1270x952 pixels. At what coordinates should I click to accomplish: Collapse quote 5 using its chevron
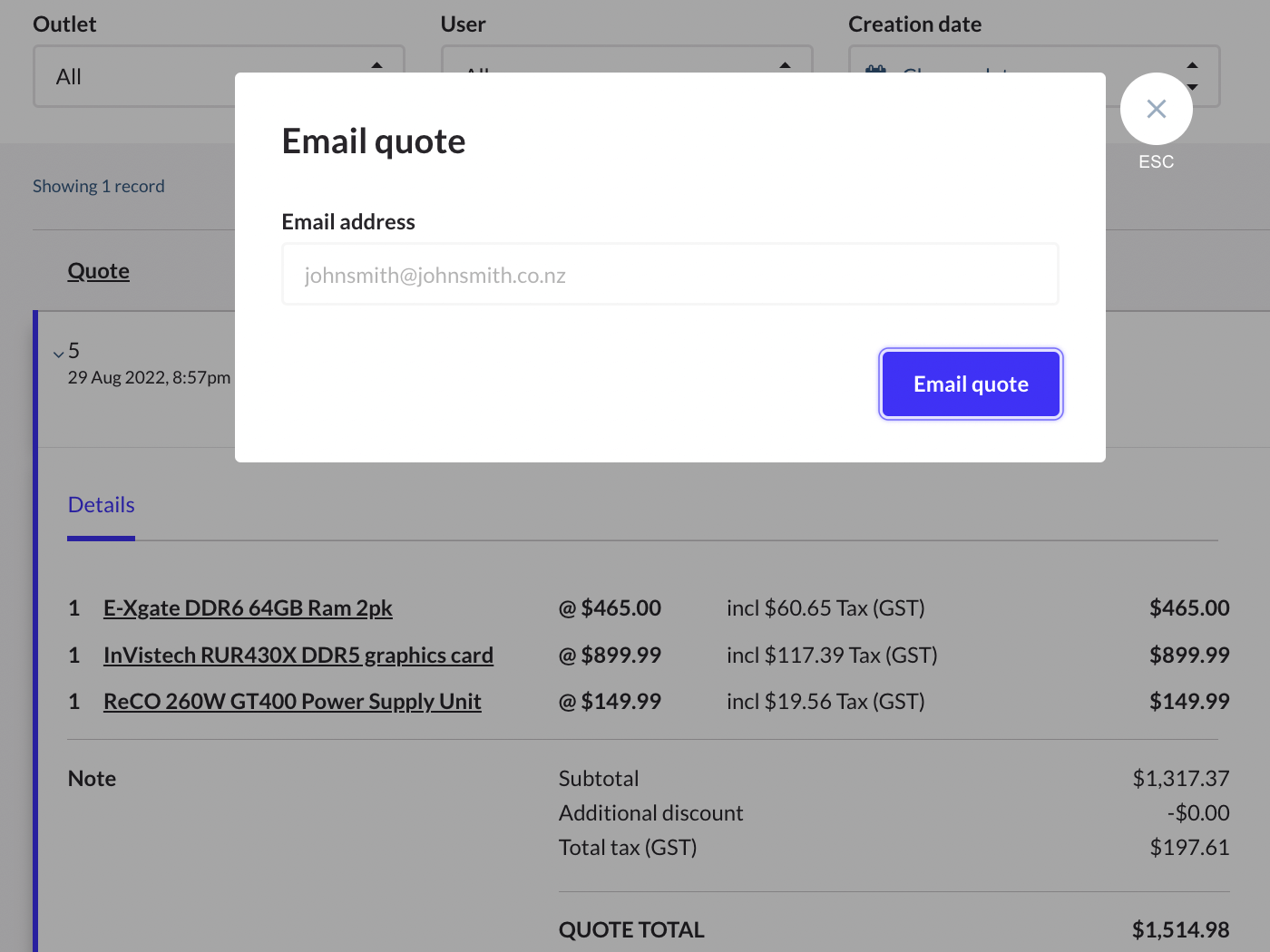click(58, 353)
